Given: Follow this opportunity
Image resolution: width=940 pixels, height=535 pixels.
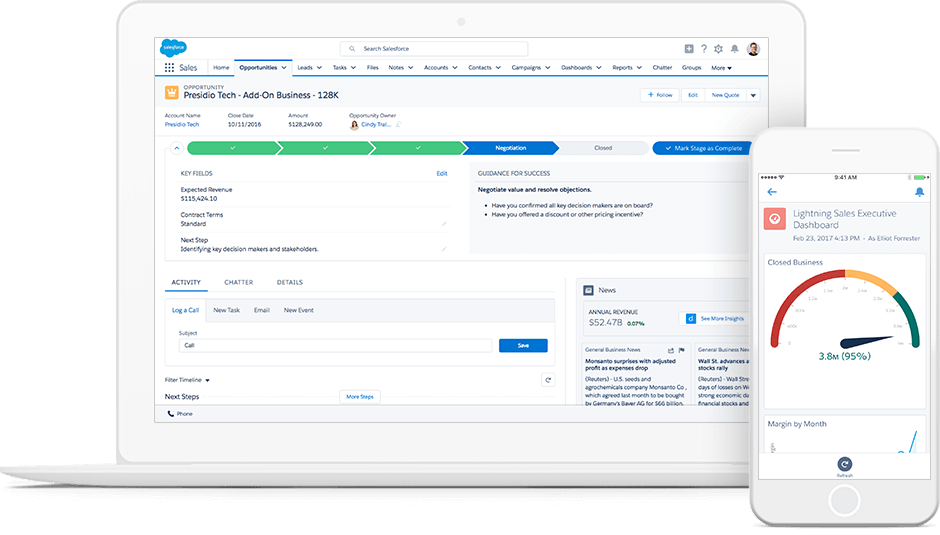Looking at the screenshot, I should (x=659, y=95).
